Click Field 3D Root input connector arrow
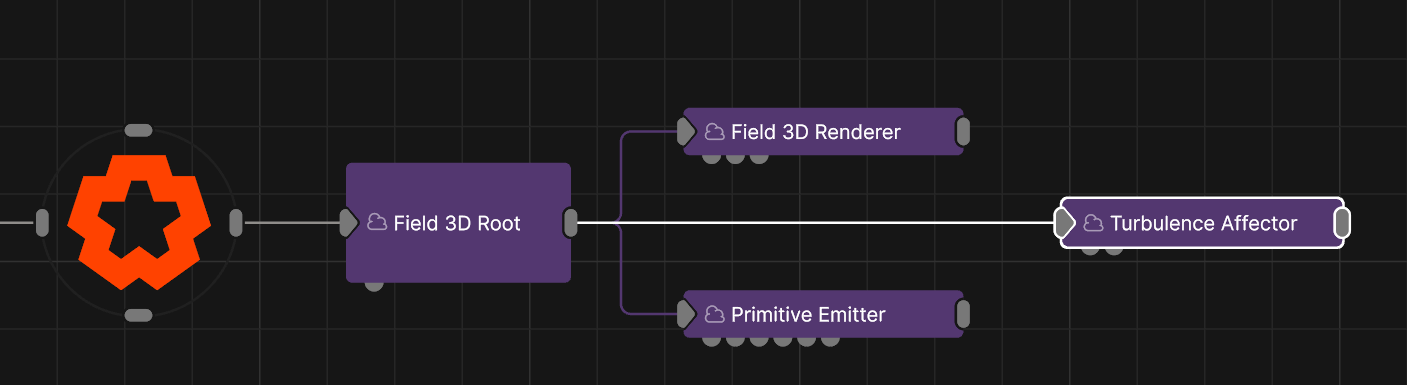The width and height of the screenshot is (1407, 385). (348, 223)
